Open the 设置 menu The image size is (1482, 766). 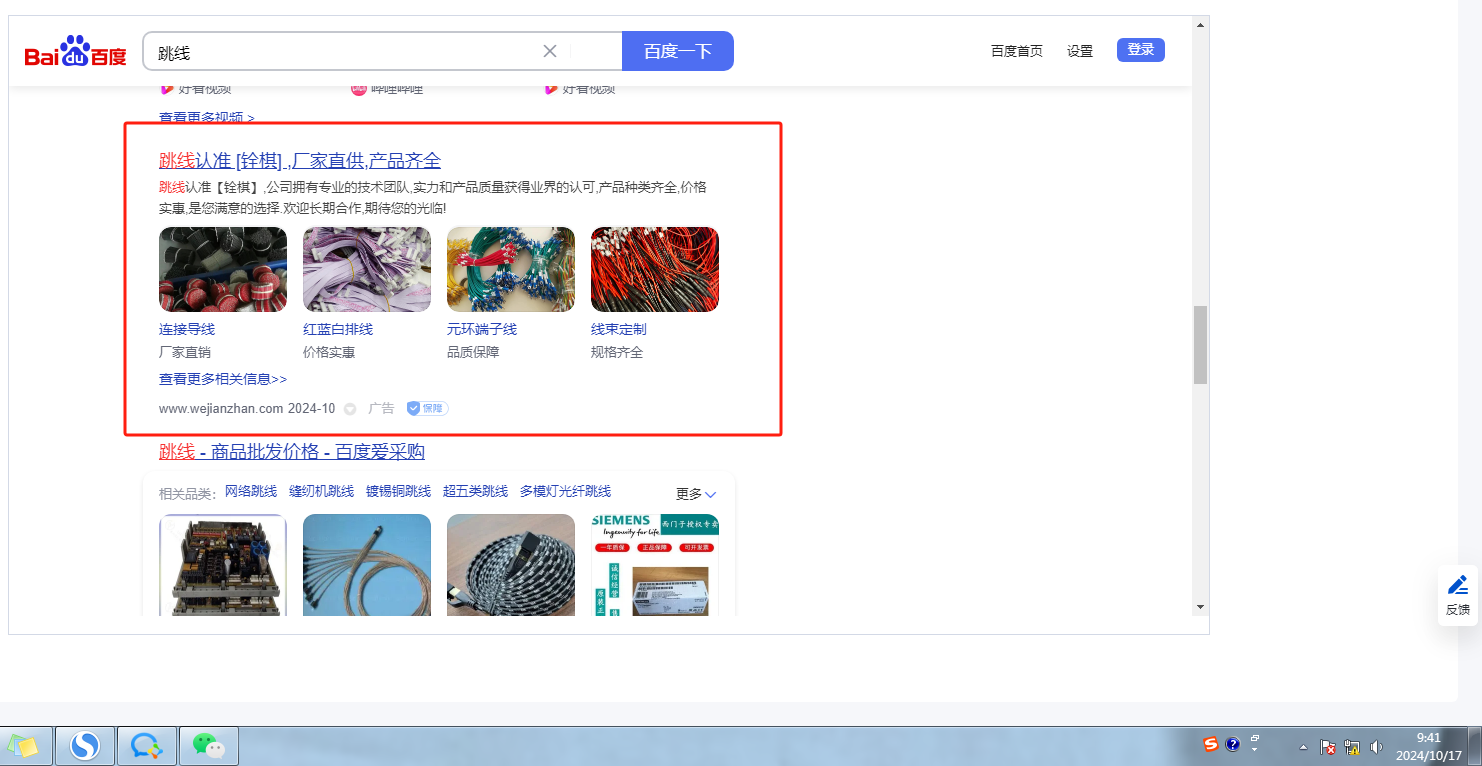(1080, 51)
